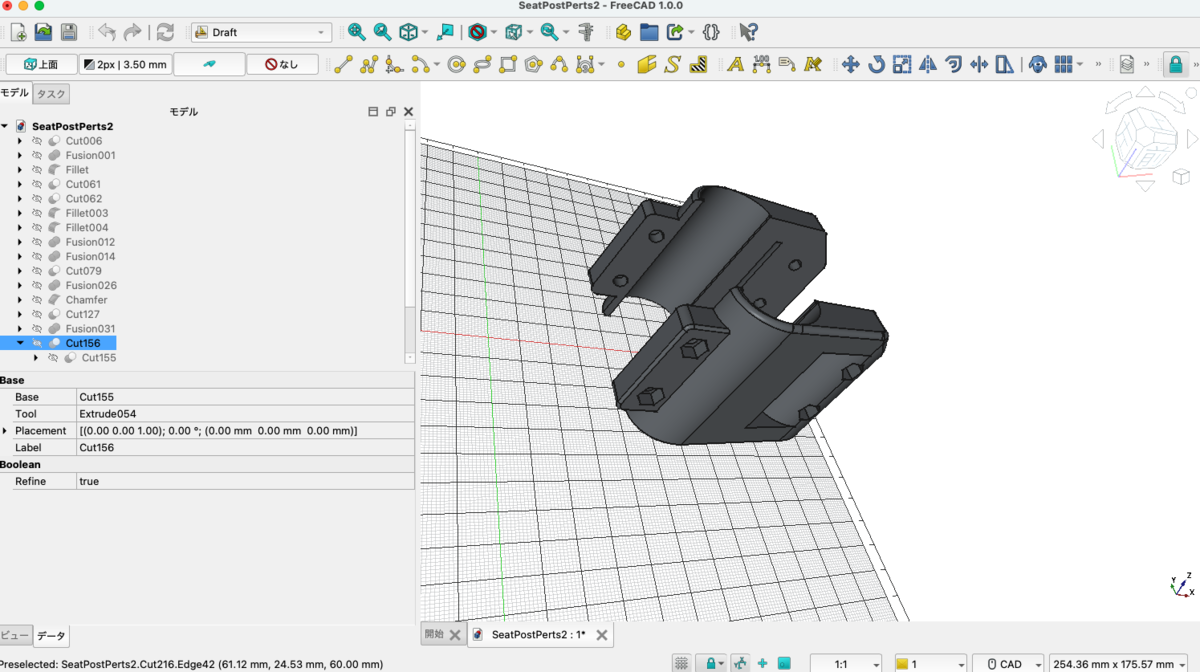1200x672 pixels.
Task: Select the Draft Text tool
Action: click(736, 65)
